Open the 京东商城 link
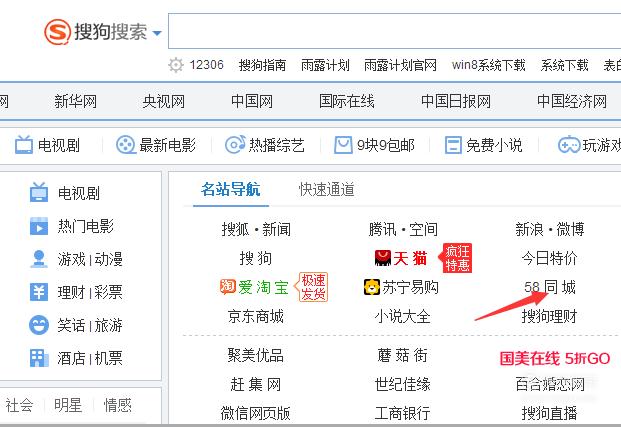 (256, 316)
